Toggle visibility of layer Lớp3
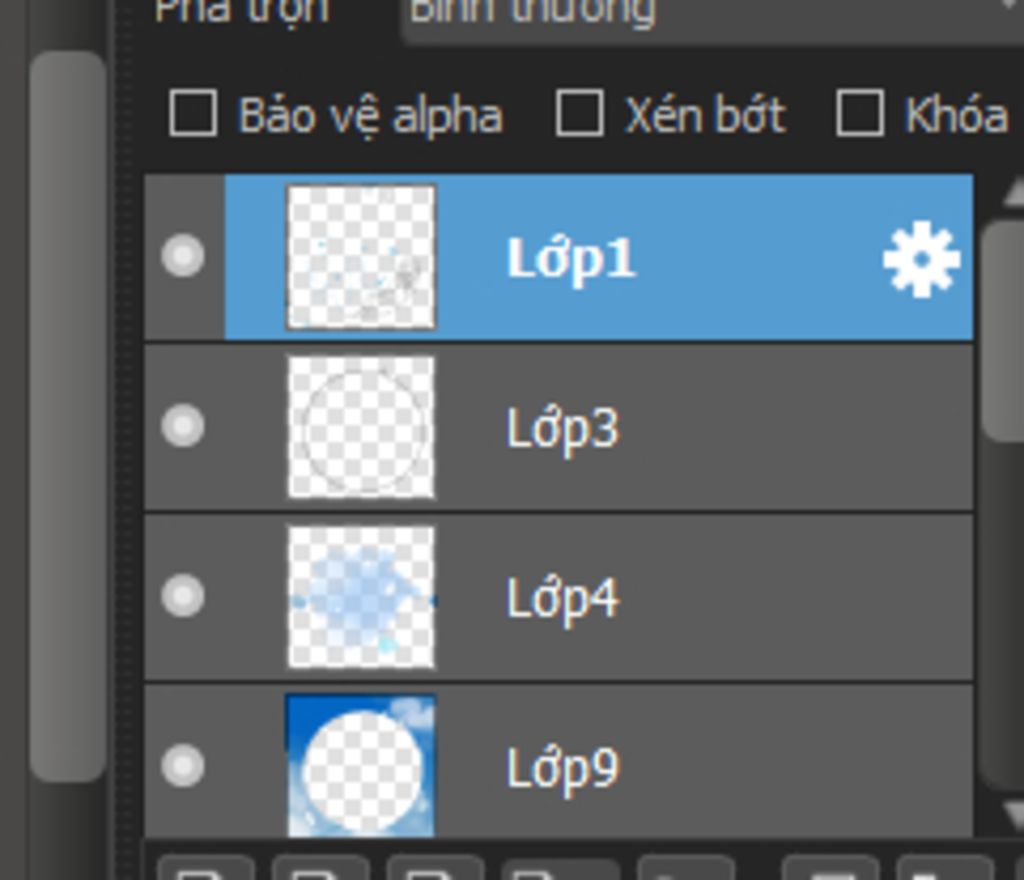The height and width of the screenshot is (880, 1024). 183,426
